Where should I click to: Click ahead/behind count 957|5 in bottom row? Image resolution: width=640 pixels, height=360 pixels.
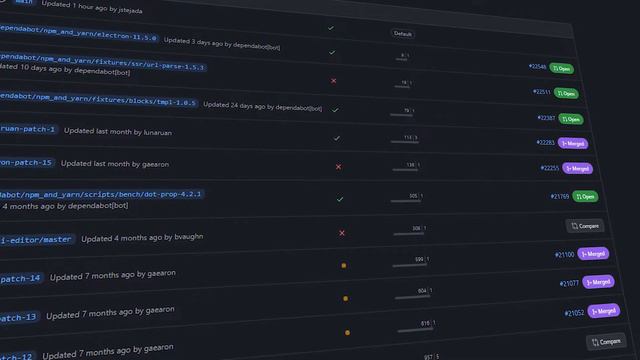[x=431, y=357]
